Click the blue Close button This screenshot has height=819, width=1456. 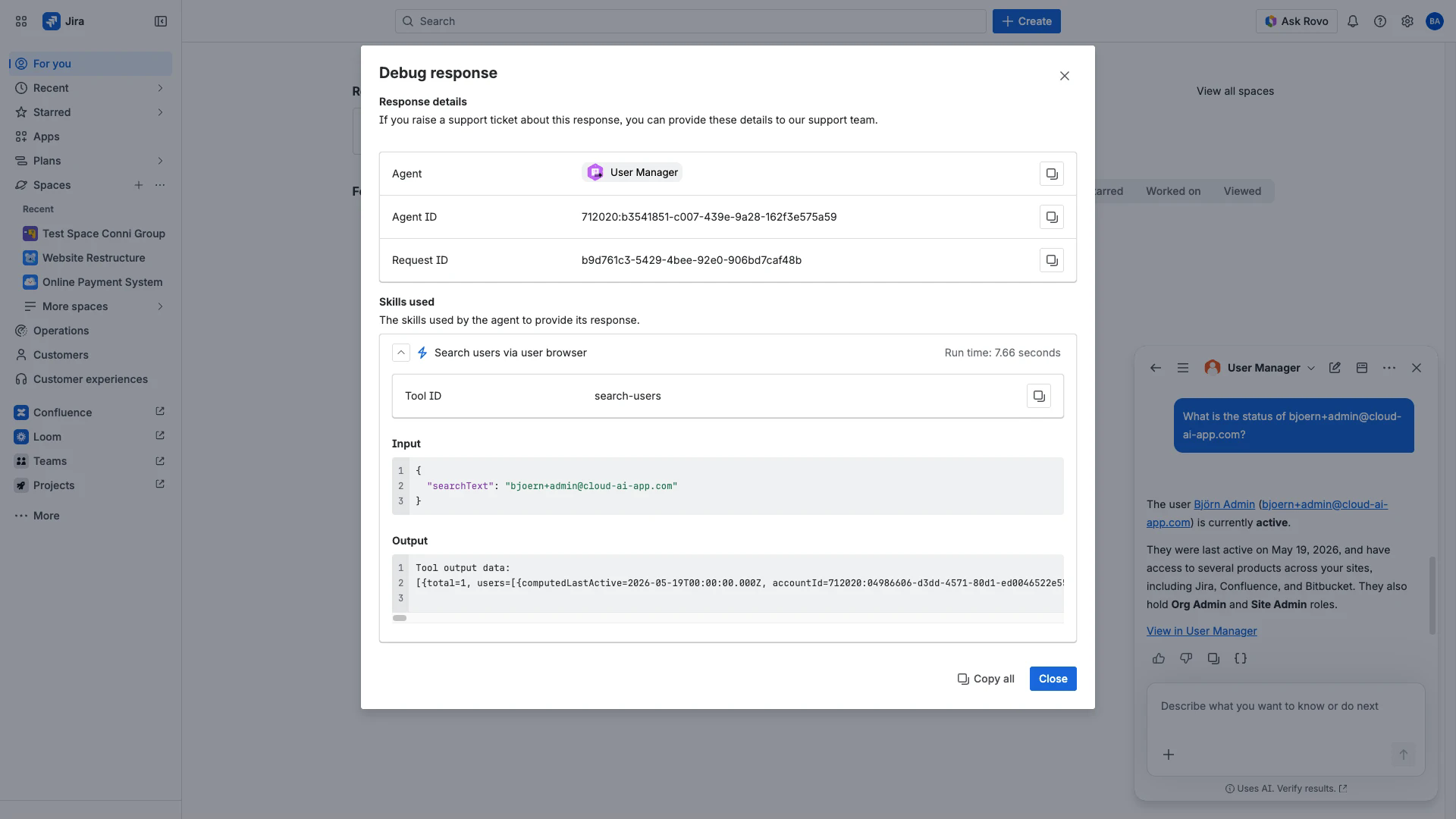[1053, 679]
